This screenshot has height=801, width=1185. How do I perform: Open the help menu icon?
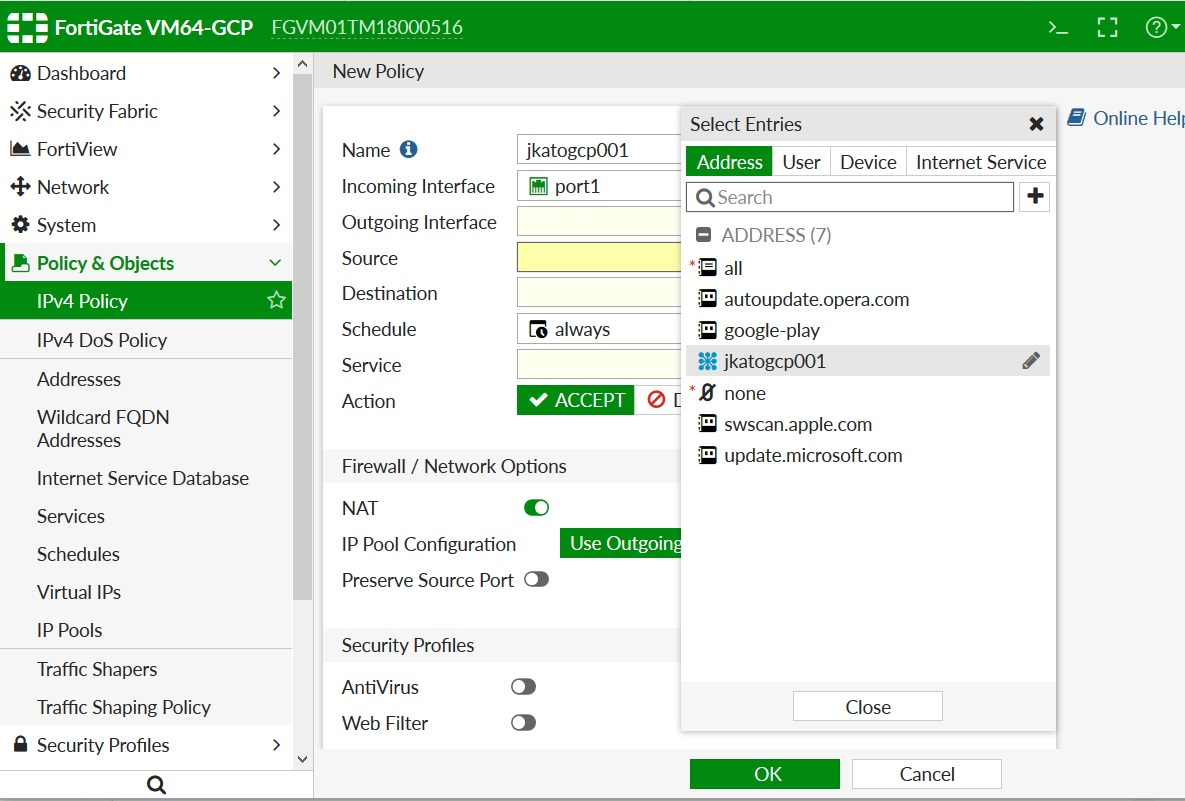tap(1156, 28)
